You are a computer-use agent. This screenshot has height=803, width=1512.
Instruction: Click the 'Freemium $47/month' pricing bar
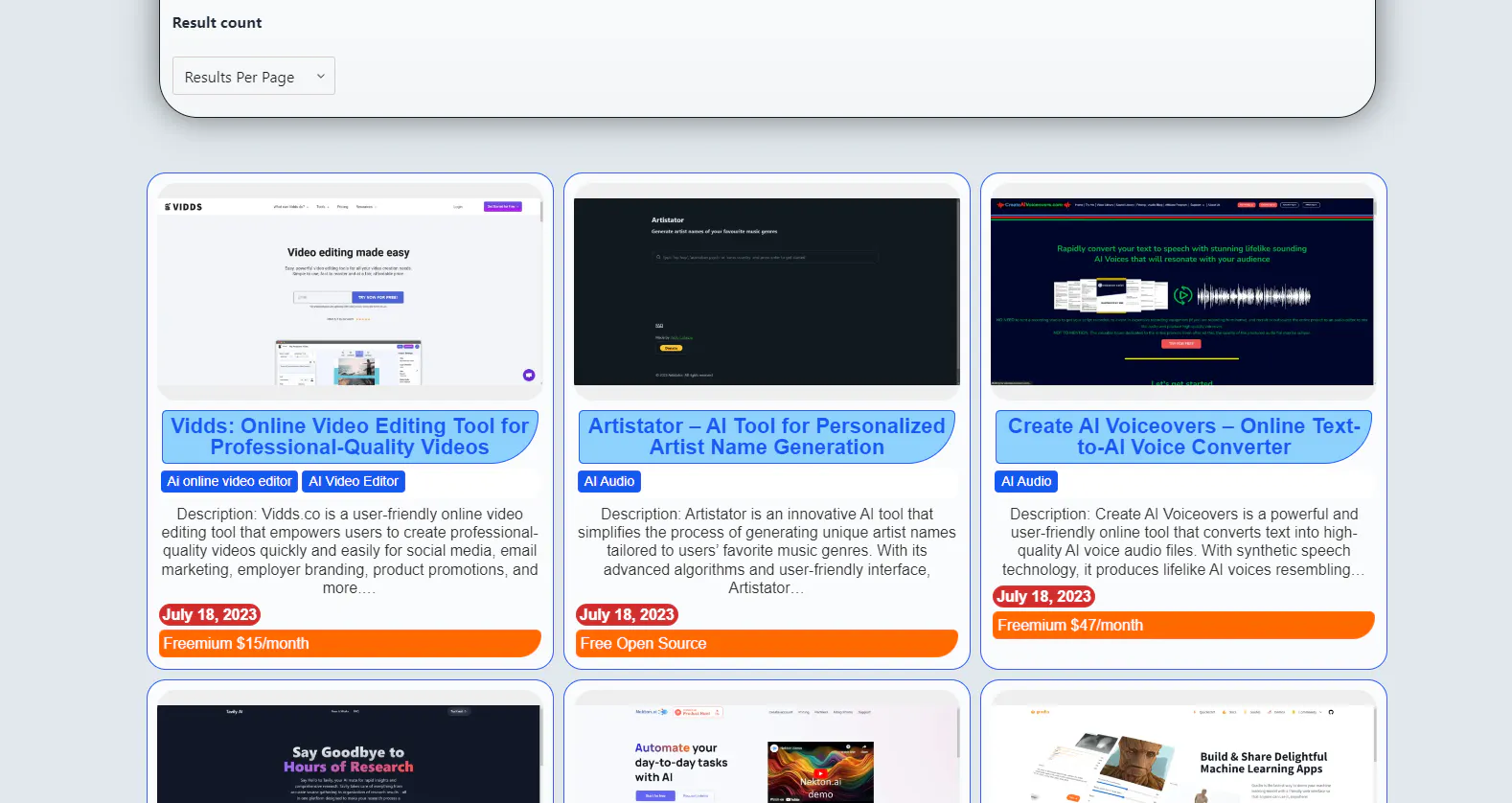pos(1183,625)
